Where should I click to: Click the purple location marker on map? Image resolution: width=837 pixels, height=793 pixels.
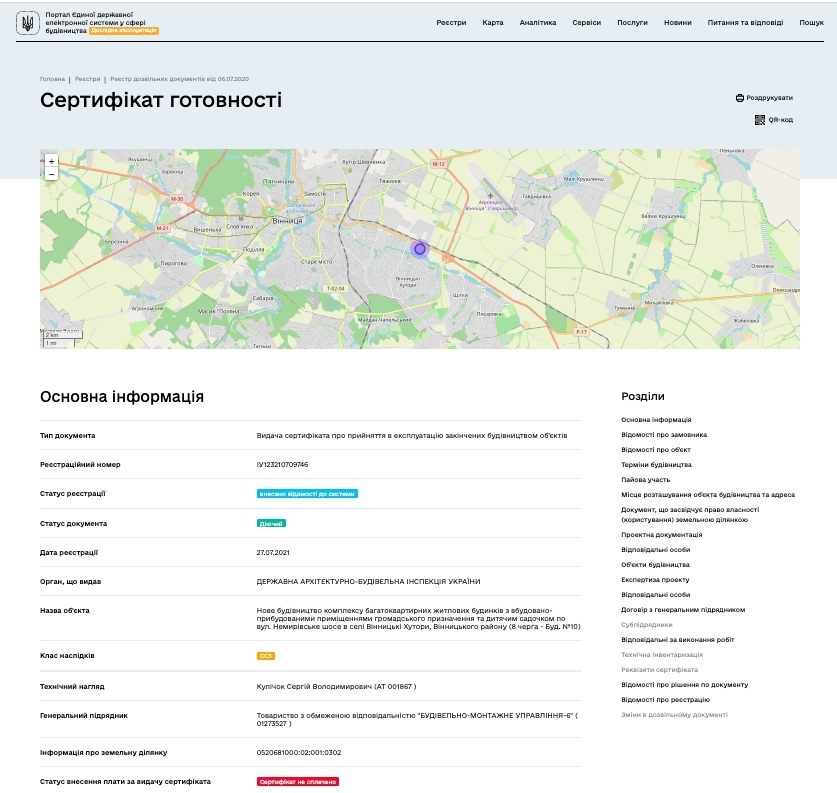coord(420,249)
